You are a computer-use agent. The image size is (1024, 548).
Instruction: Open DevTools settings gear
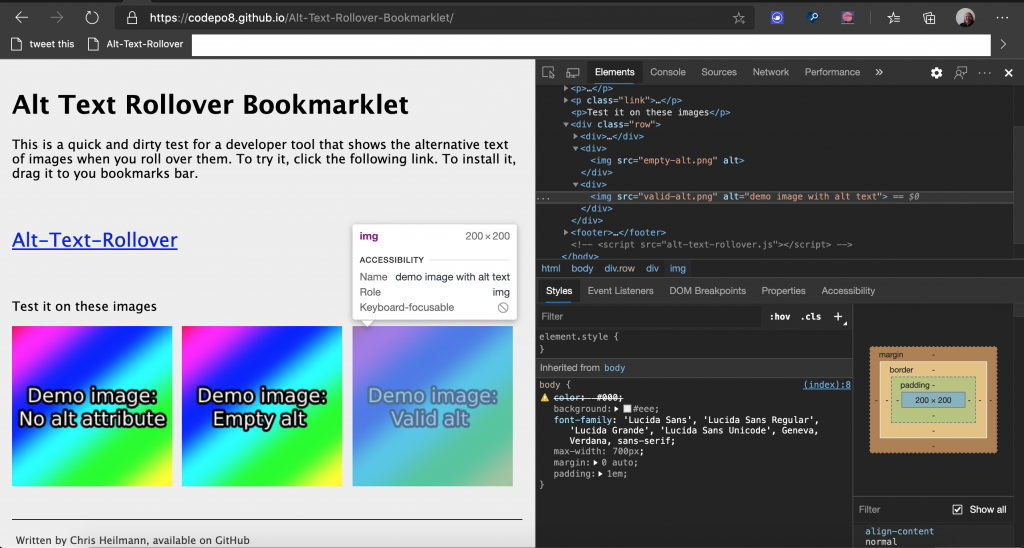tap(936, 72)
